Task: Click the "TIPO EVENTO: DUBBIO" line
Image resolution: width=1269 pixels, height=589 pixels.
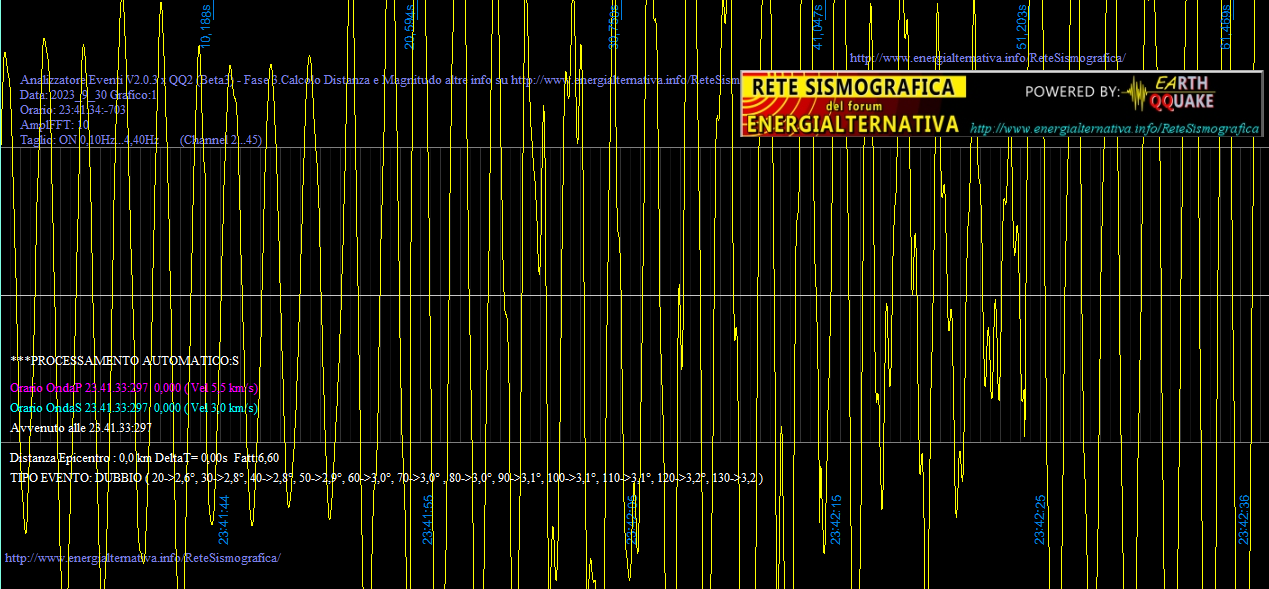Action: point(386,478)
